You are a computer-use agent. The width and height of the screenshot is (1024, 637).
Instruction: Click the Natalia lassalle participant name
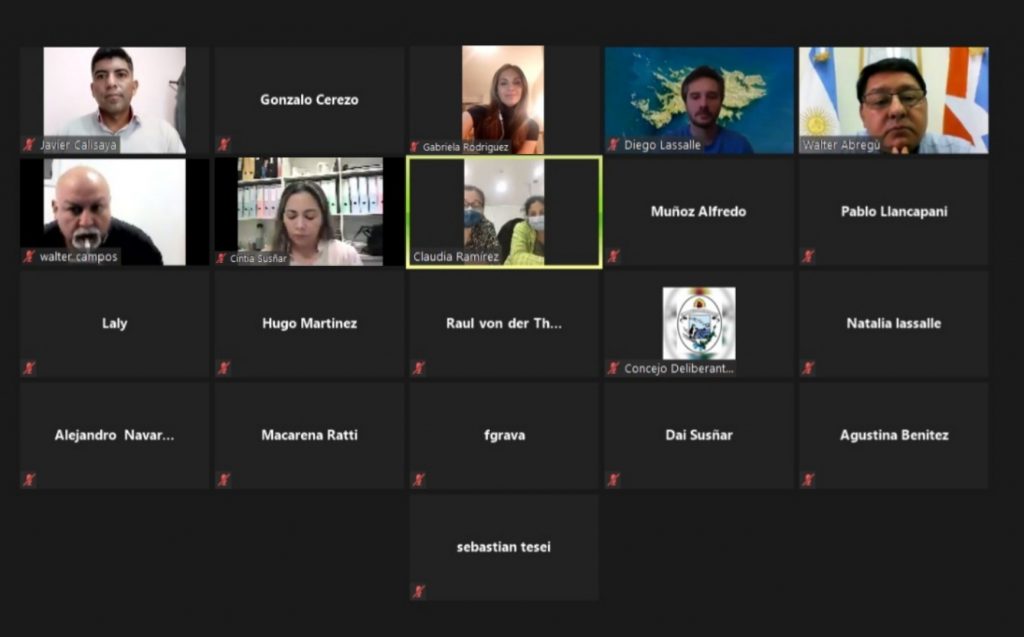click(x=893, y=323)
